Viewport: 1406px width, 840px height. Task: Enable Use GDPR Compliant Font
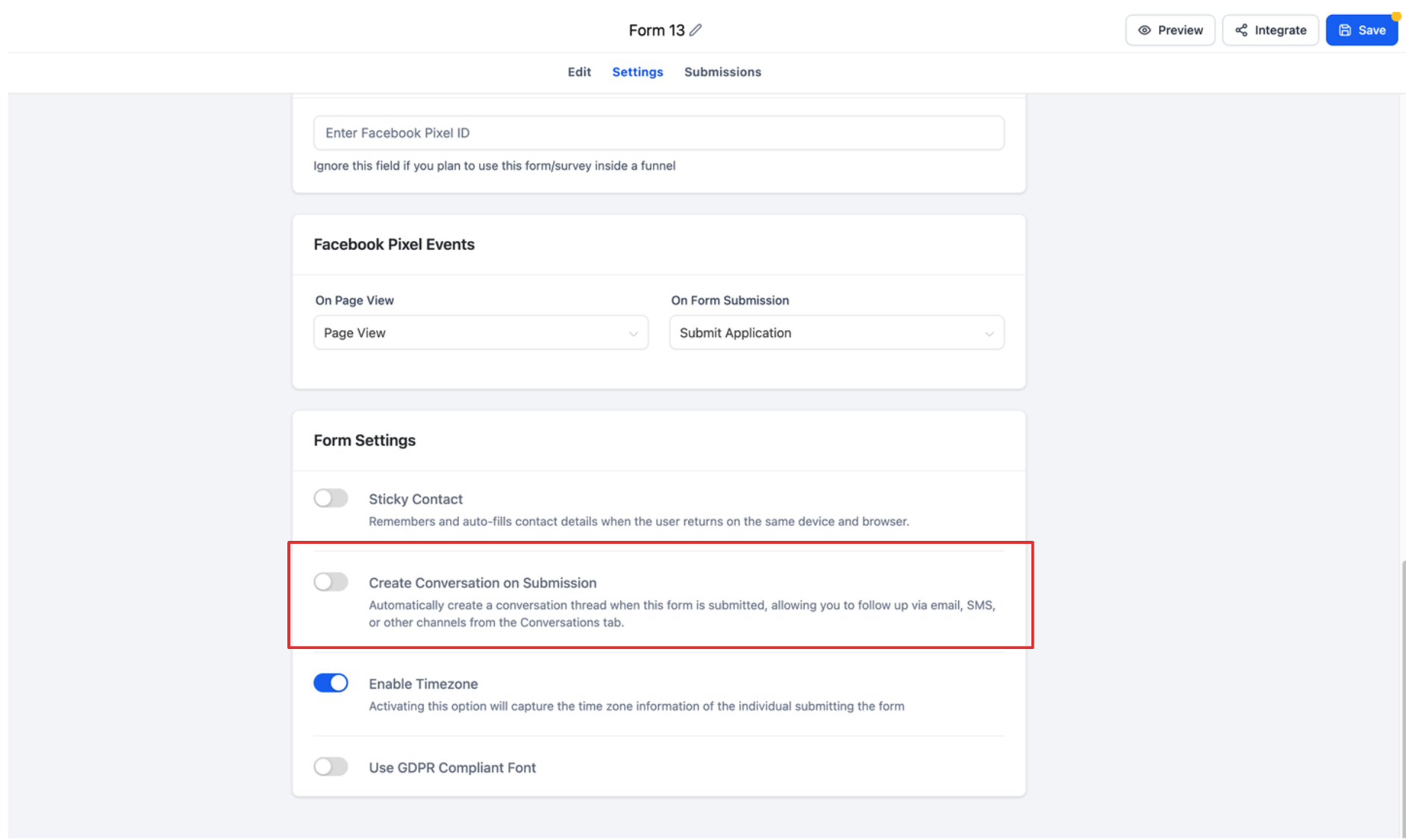(x=331, y=766)
